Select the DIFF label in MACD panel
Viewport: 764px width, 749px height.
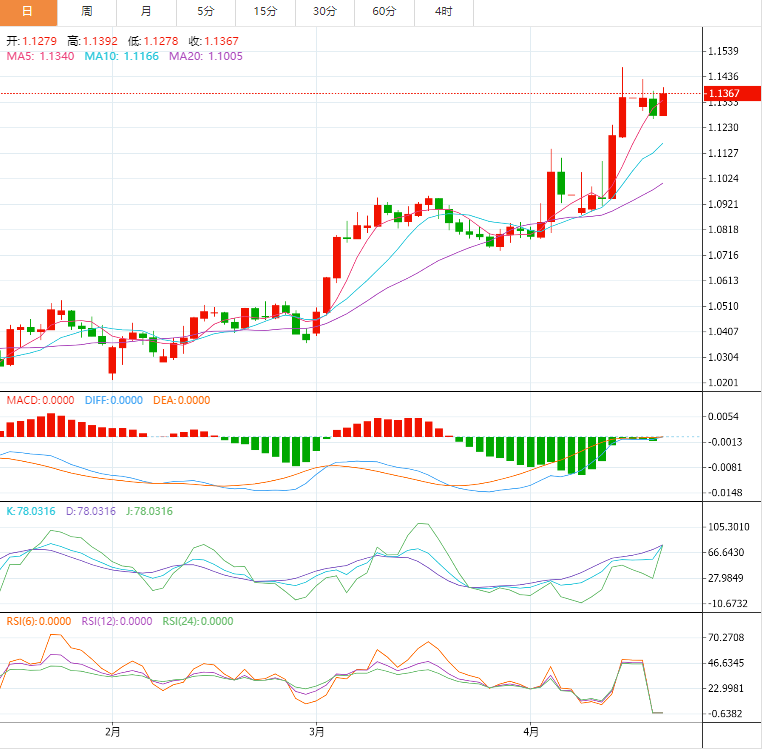113,400
